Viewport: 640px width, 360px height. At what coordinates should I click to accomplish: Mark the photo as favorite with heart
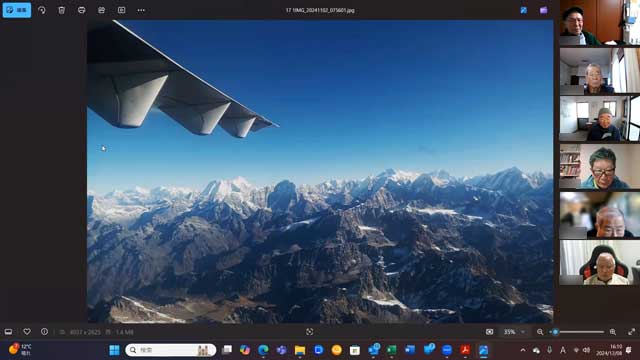click(27, 332)
